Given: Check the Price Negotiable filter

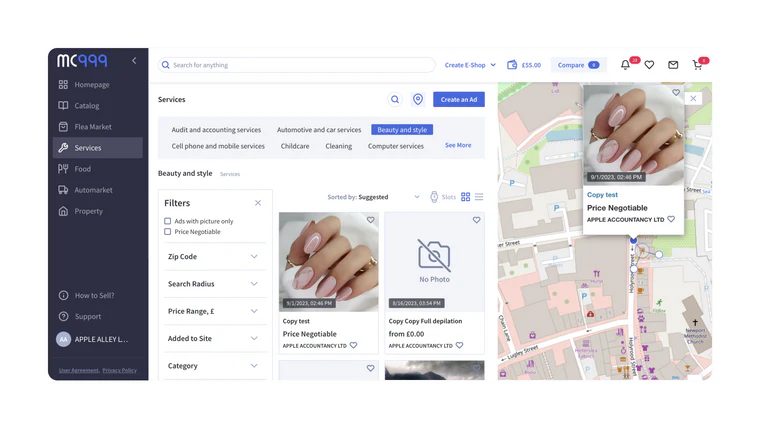Looking at the screenshot, I should (168, 232).
